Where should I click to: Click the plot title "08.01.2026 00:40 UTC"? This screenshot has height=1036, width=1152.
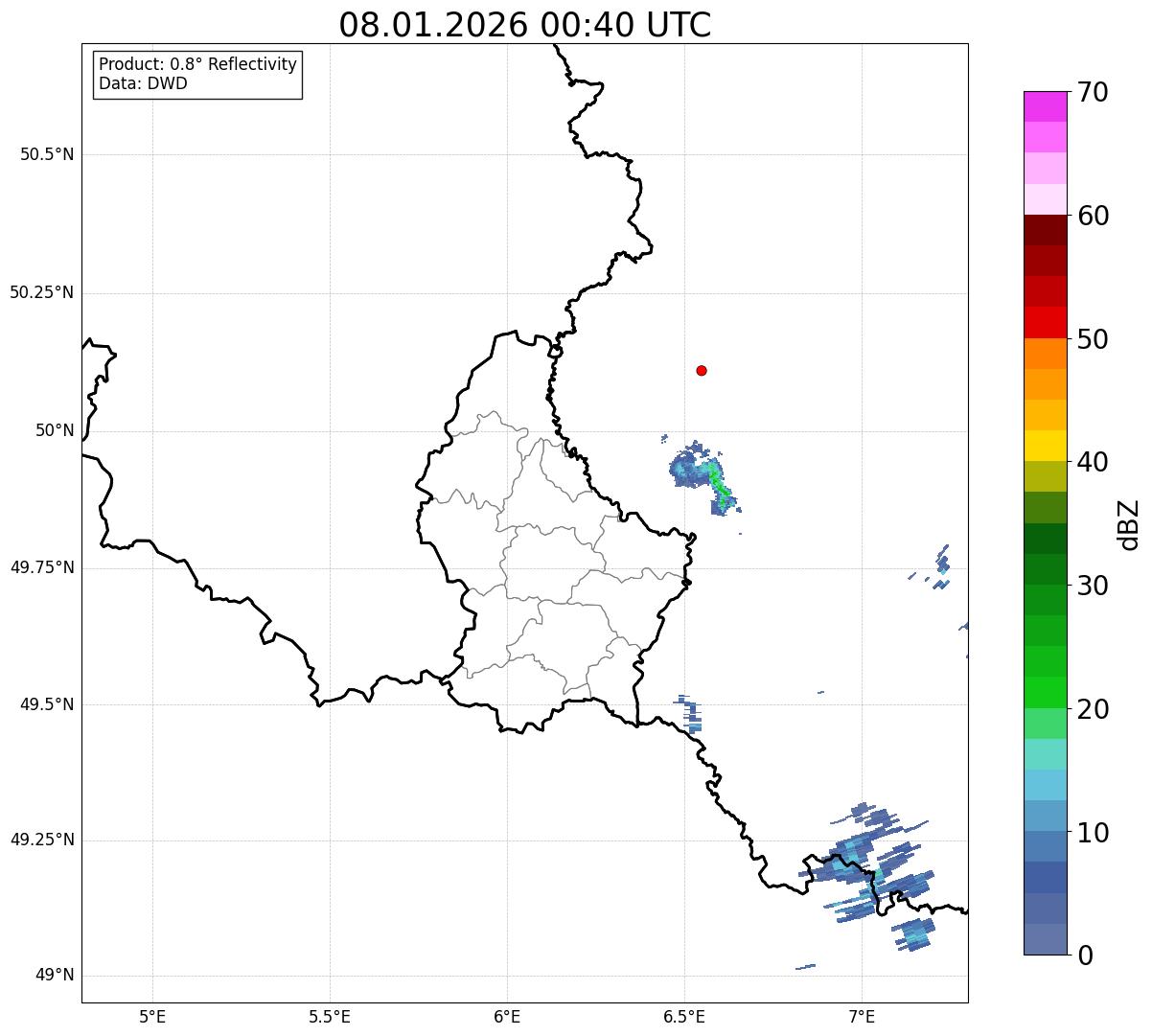pos(525,25)
